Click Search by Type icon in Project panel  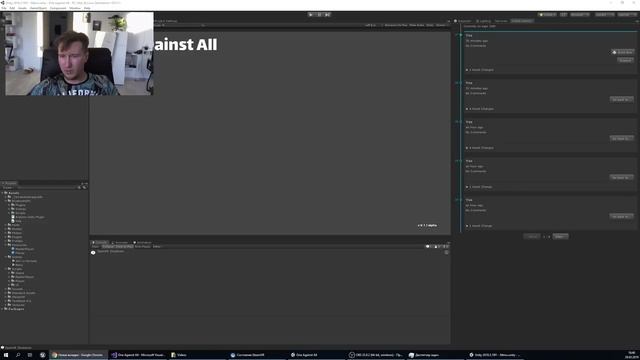[79, 187]
